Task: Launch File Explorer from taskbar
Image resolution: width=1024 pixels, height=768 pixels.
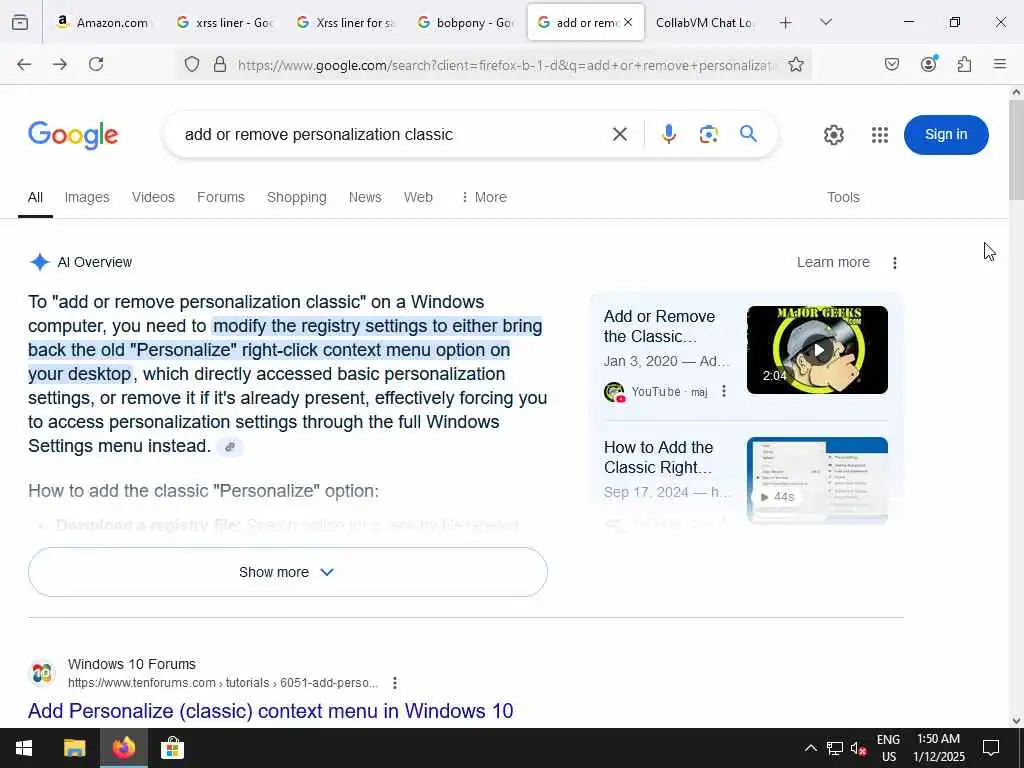Action: click(x=74, y=748)
